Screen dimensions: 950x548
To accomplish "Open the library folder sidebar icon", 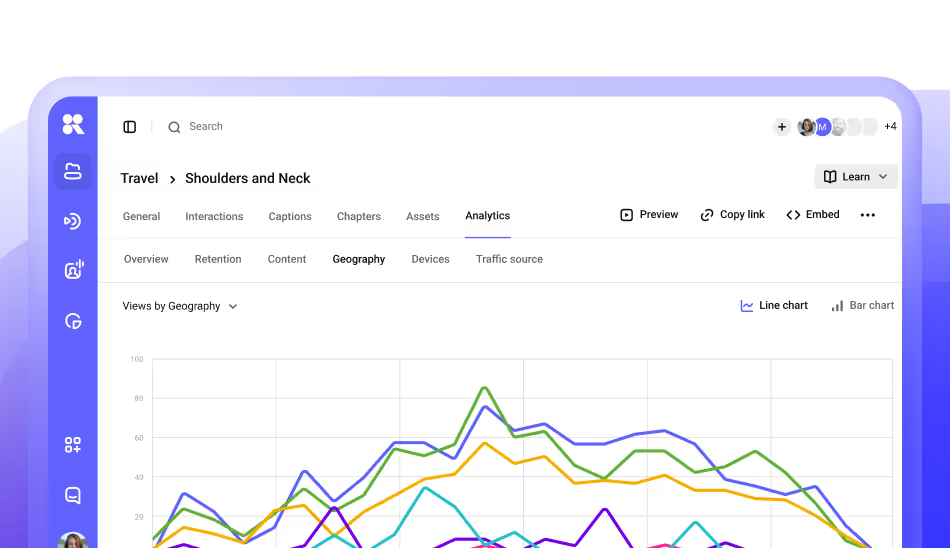I will coord(73,172).
